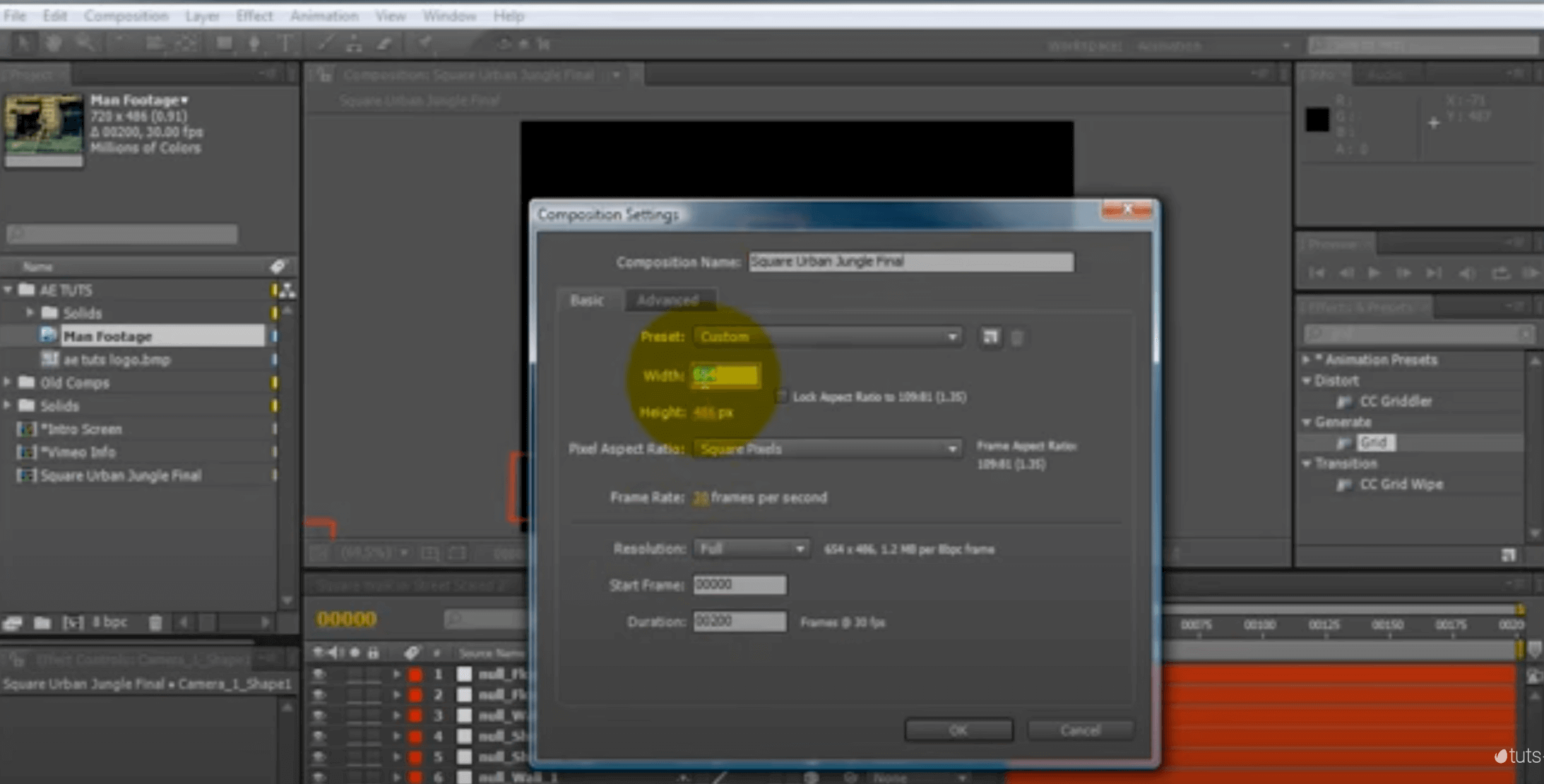Click the trash icon at Project panel bottom
Image resolution: width=1544 pixels, height=784 pixels.
pos(155,622)
